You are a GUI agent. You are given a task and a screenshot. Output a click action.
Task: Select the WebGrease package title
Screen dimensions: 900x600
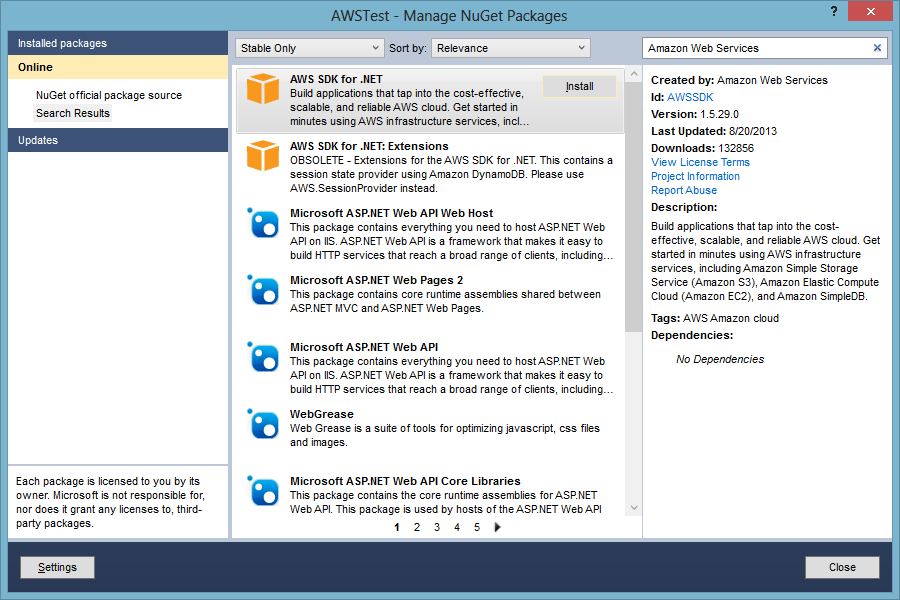321,414
